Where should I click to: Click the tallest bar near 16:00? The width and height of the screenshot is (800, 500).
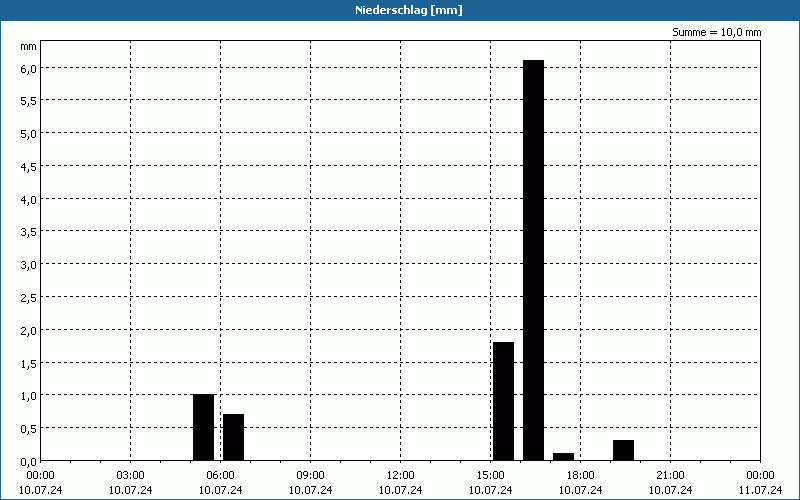coord(533,260)
